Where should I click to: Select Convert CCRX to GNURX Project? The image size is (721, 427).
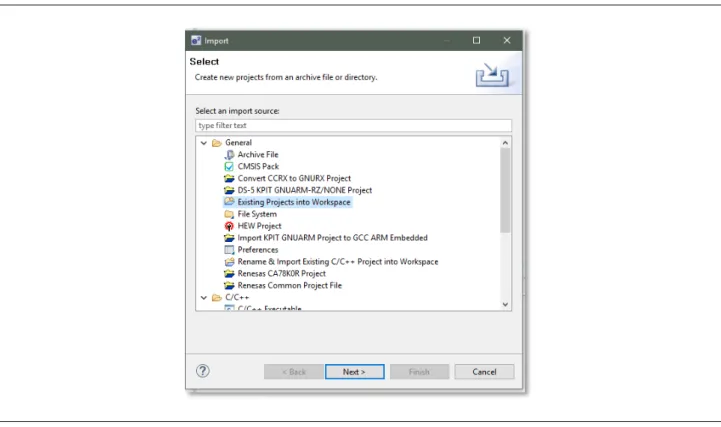tap(294, 178)
